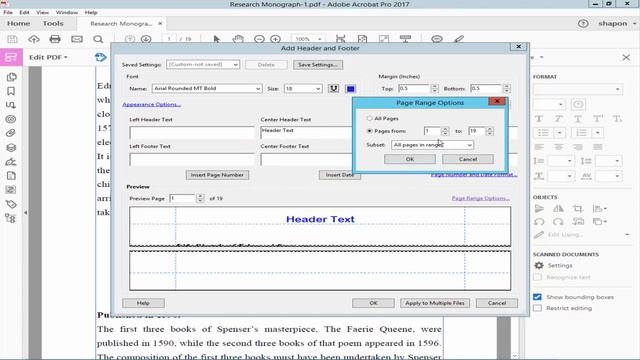Open the Bookmarks panel icon
Image resolution: width=640 pixels, height=360 pixels.
(x=11, y=91)
